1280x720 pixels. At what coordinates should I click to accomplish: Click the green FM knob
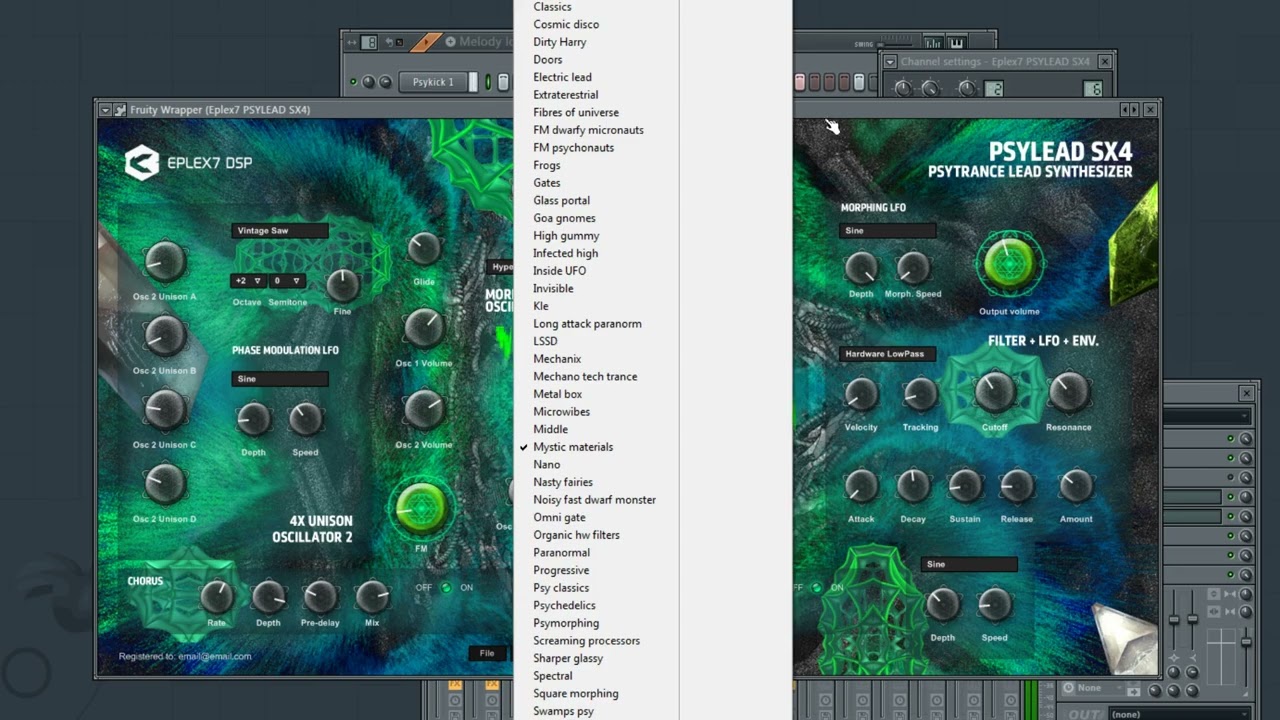click(421, 507)
